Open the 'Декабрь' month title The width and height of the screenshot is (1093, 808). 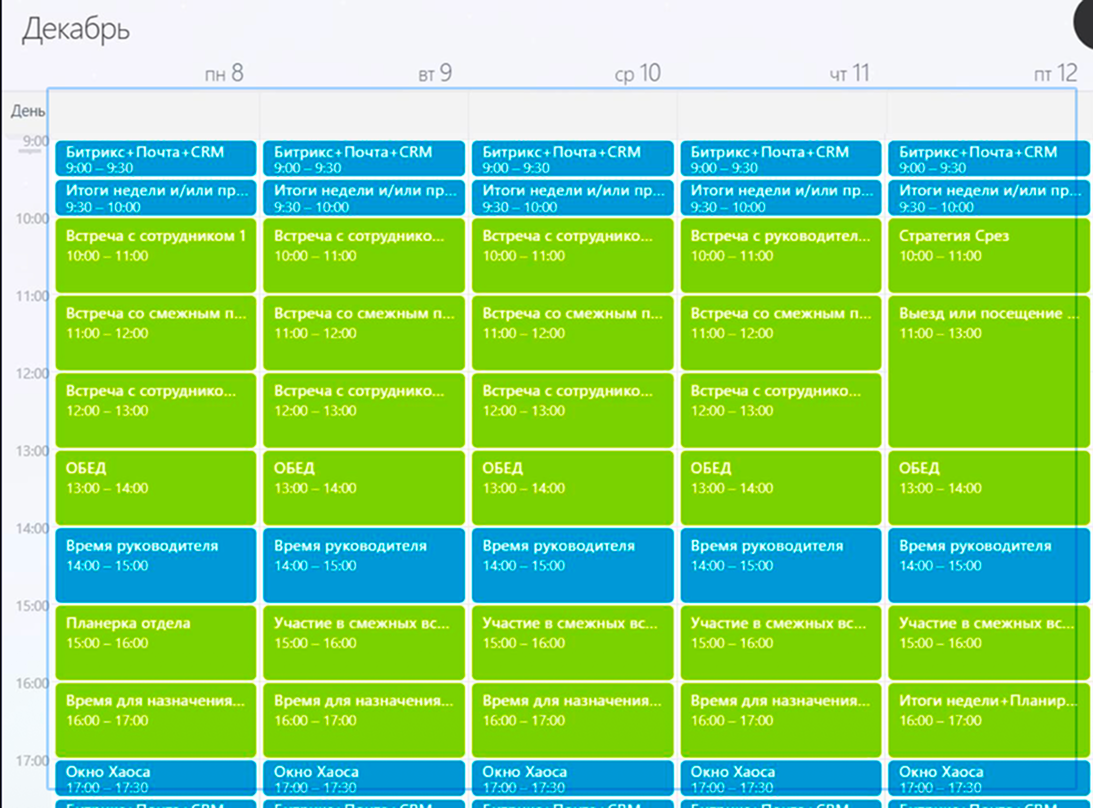click(75, 30)
